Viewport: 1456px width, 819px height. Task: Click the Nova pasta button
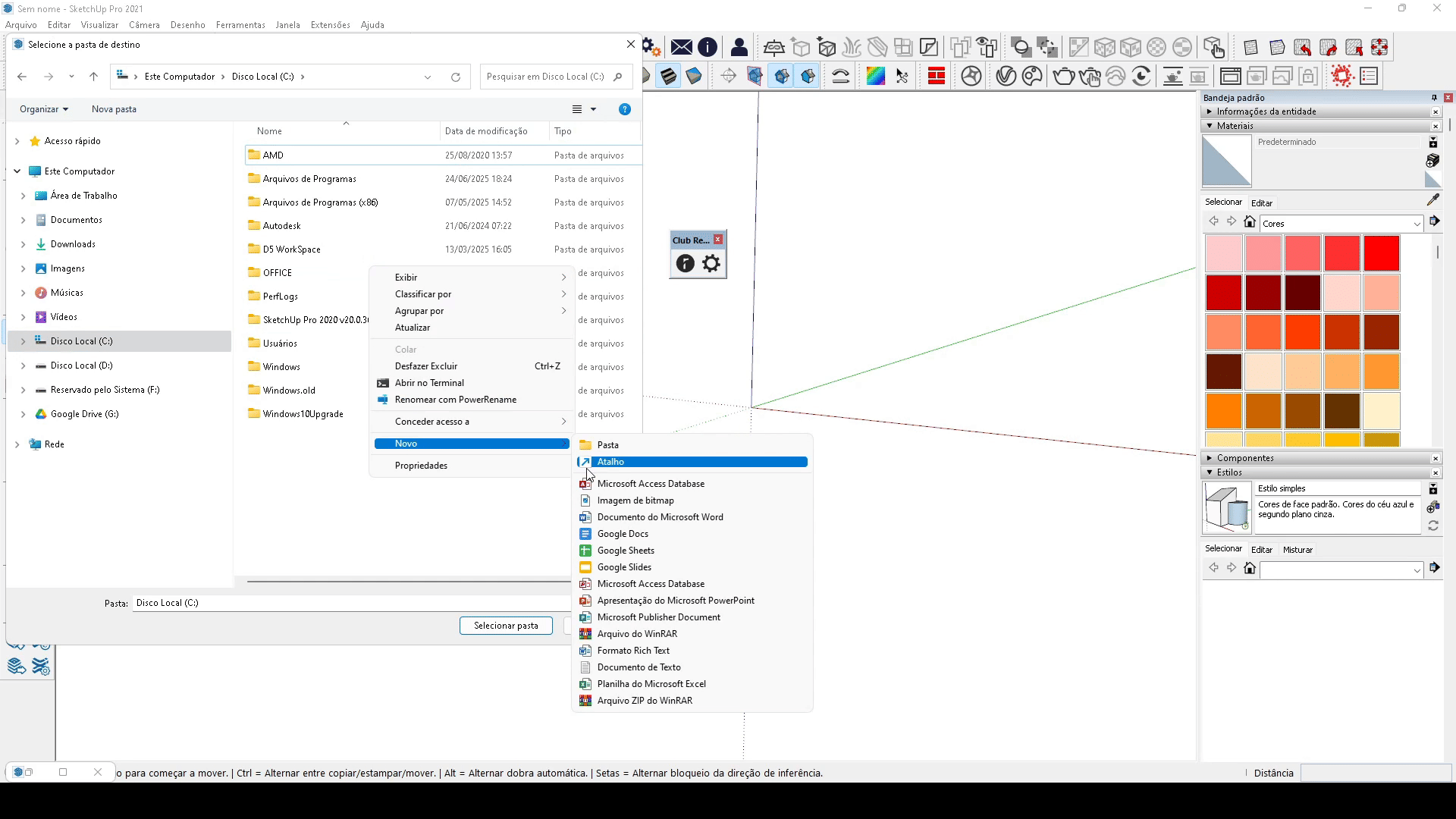[114, 109]
